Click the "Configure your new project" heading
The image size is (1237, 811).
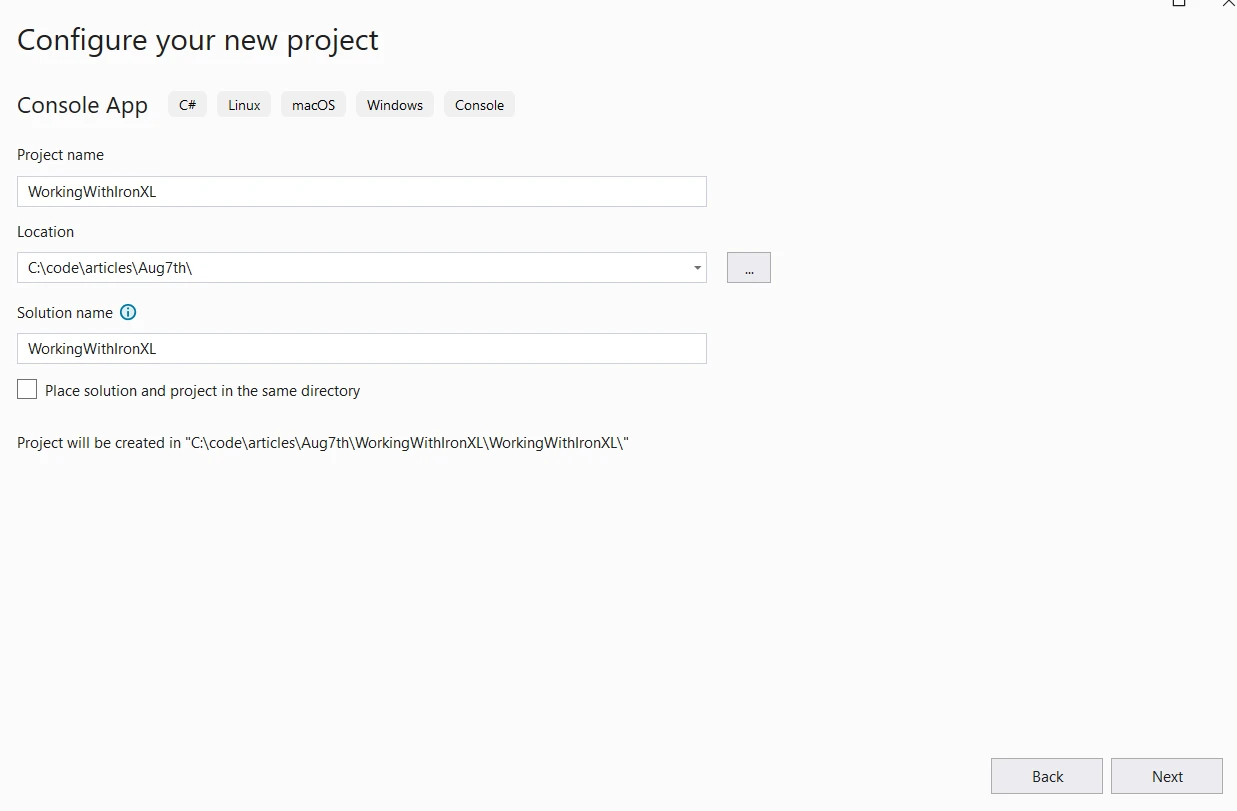point(198,40)
